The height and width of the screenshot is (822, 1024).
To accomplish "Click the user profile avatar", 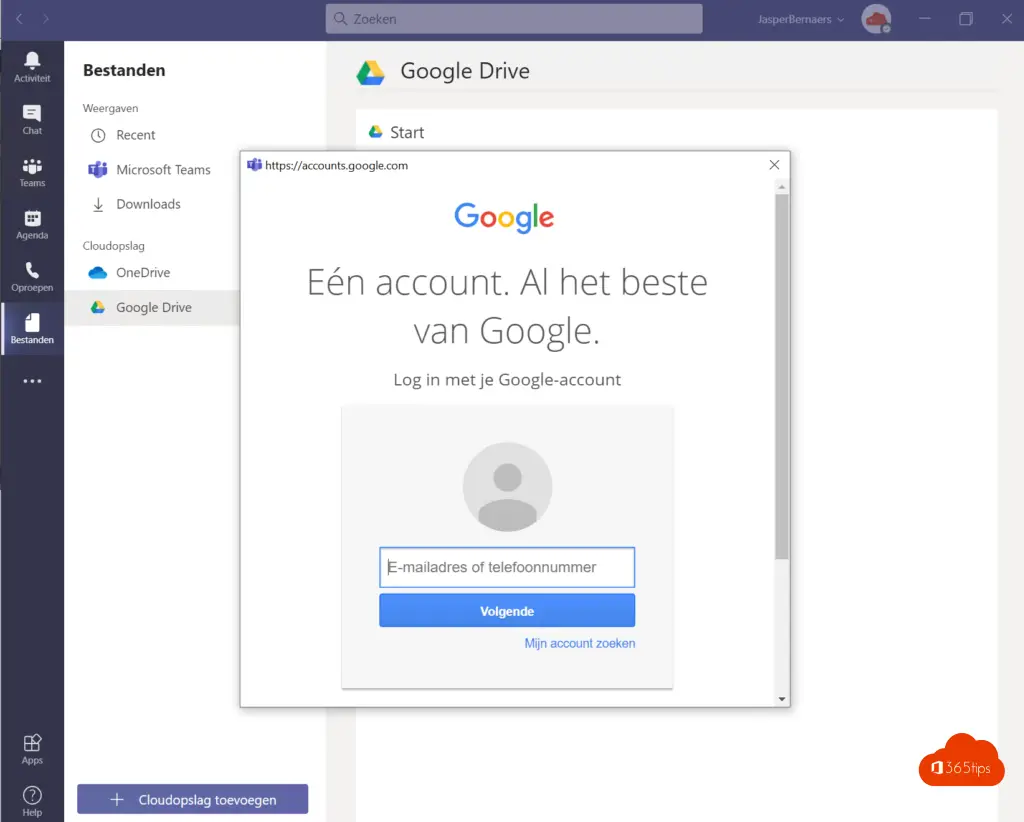I will pos(876,19).
